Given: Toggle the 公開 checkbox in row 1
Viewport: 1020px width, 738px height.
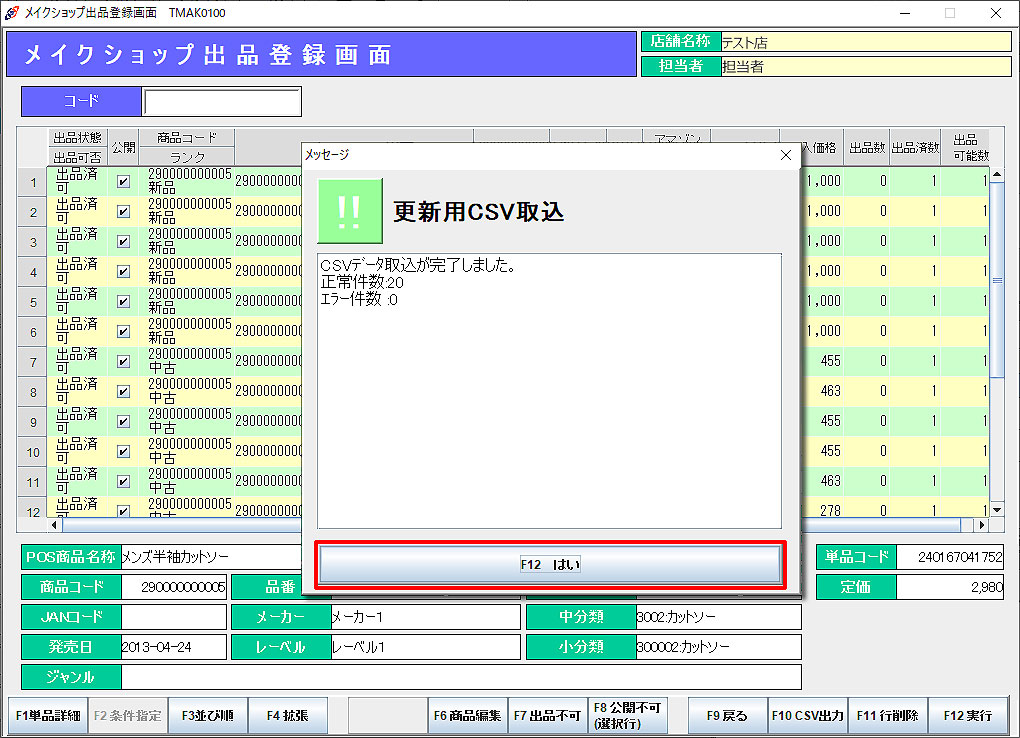Looking at the screenshot, I should [x=123, y=182].
